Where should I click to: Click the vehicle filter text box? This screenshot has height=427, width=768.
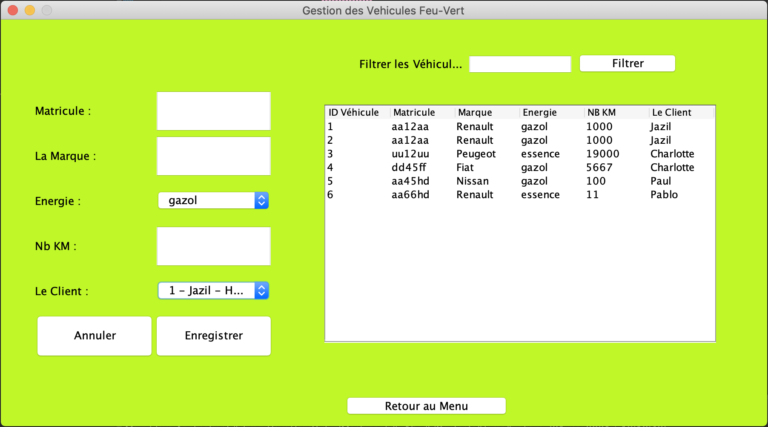tap(520, 64)
